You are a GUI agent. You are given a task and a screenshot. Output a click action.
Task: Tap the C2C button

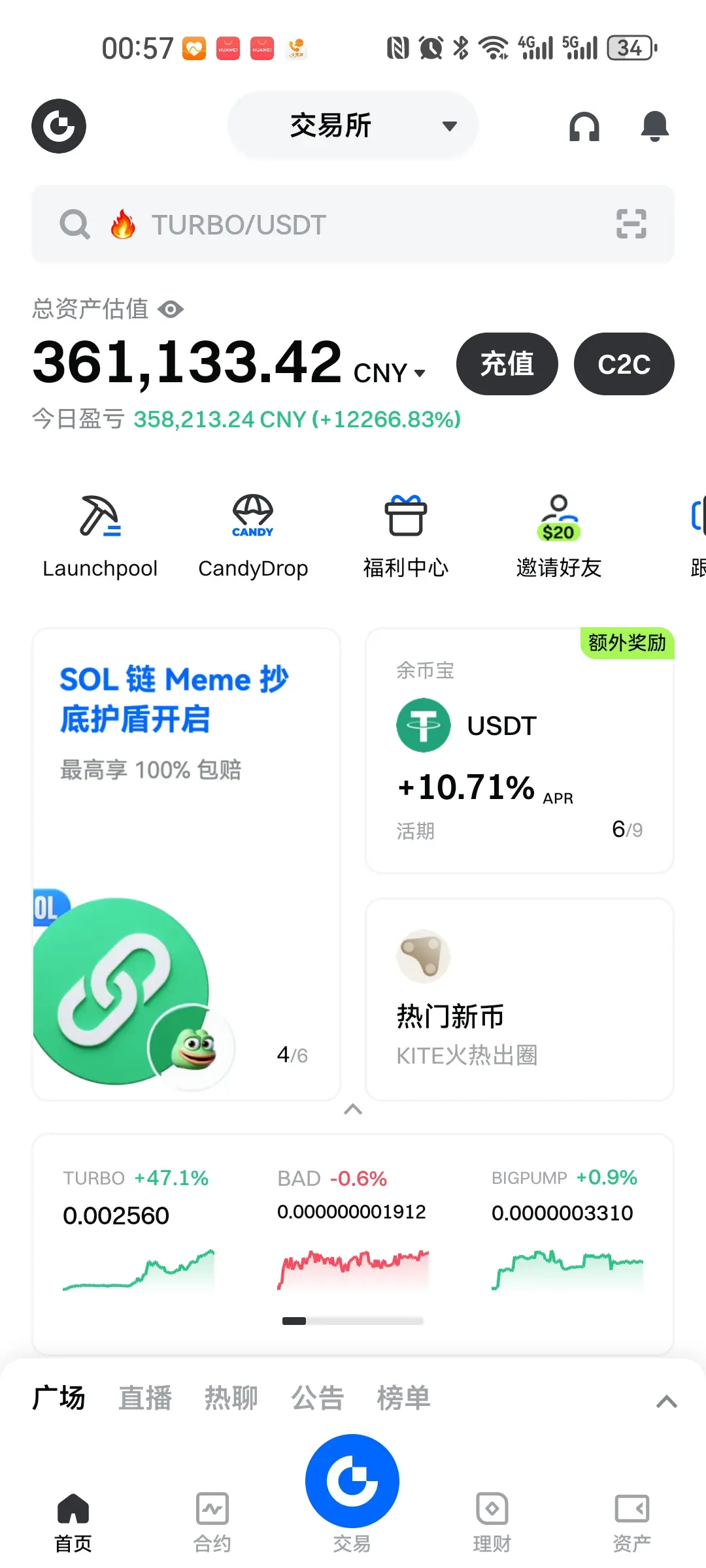tap(624, 364)
